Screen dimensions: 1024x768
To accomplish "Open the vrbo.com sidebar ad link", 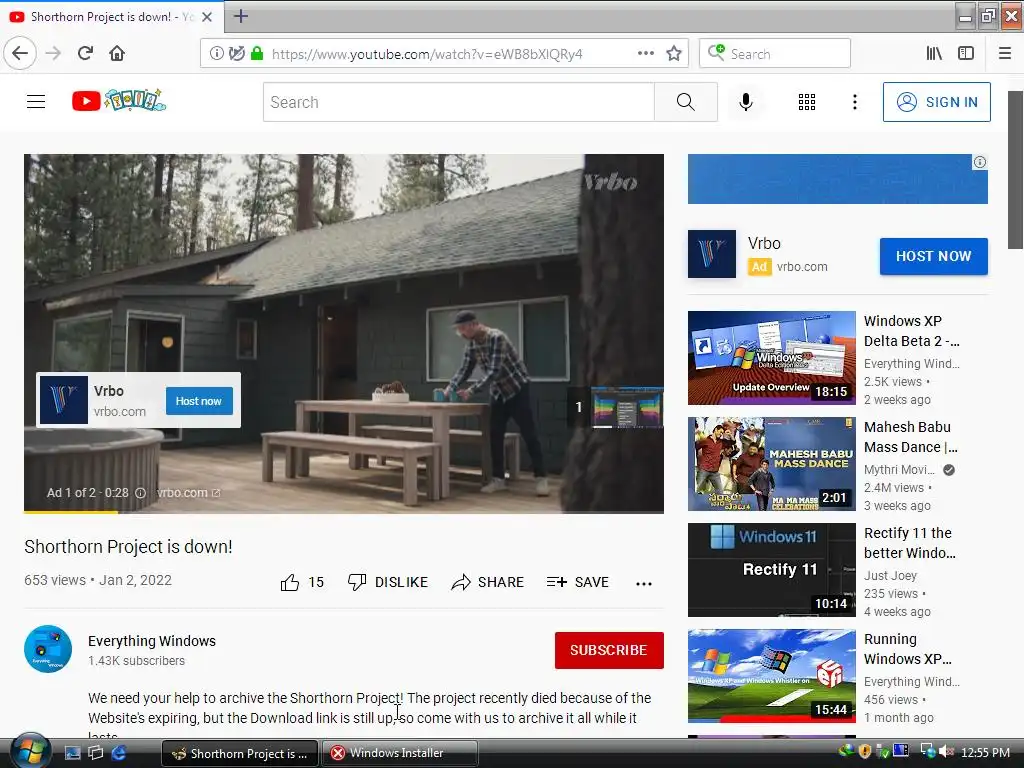I will click(802, 266).
